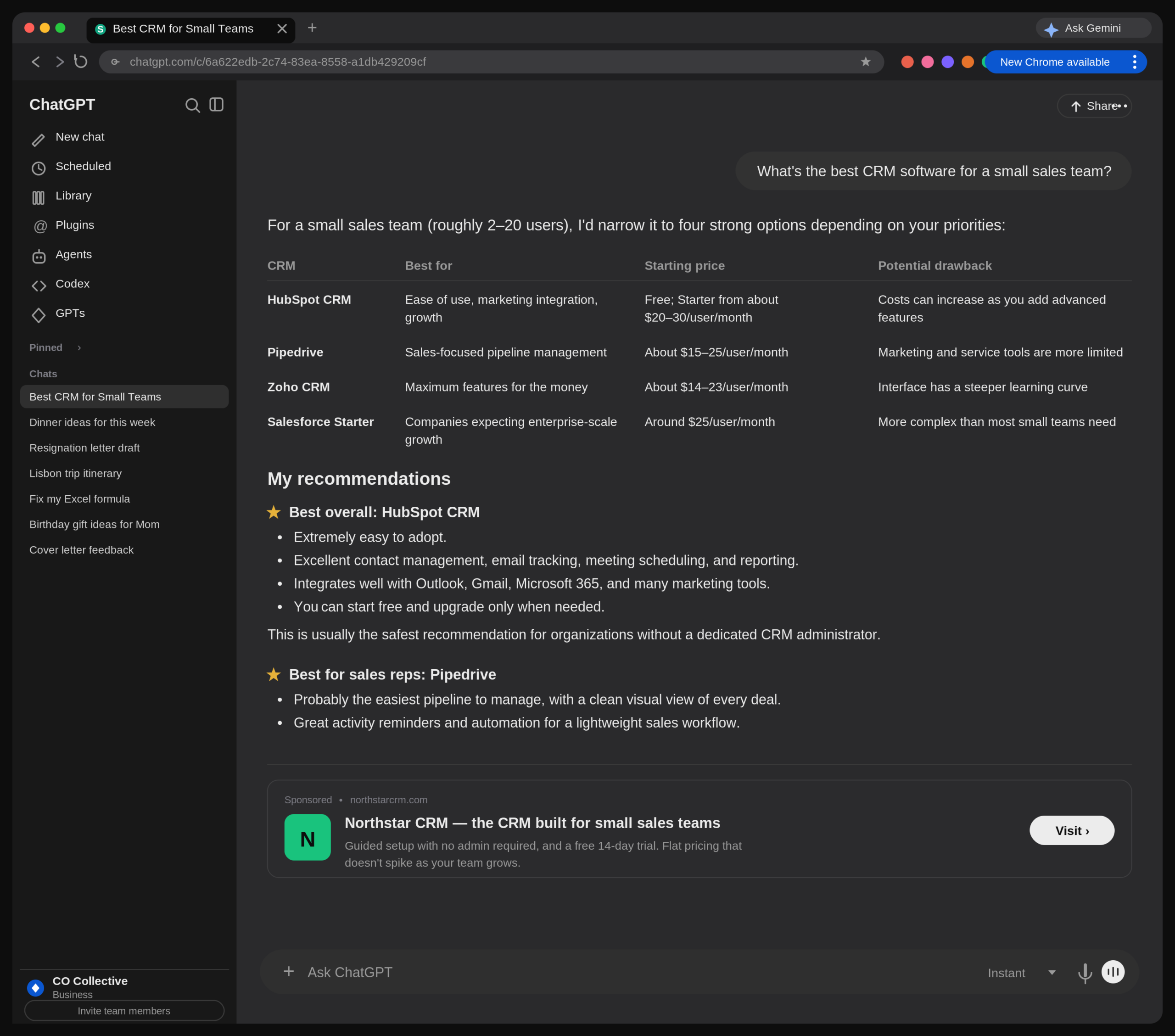Click the ChatGPT logo in the sidebar
This screenshot has width=1175, height=1036.
62,105
